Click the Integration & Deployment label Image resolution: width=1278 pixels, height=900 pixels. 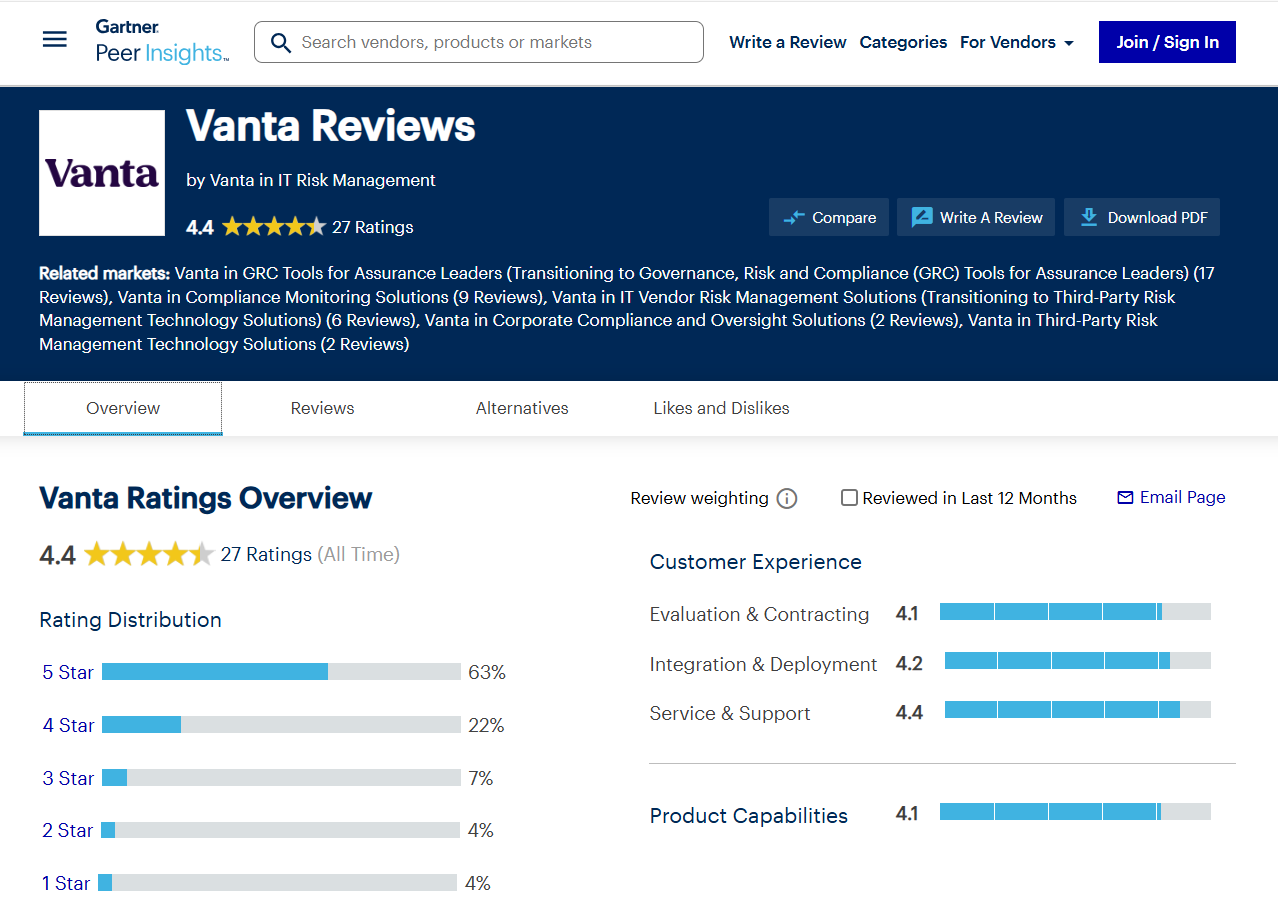tap(763, 664)
